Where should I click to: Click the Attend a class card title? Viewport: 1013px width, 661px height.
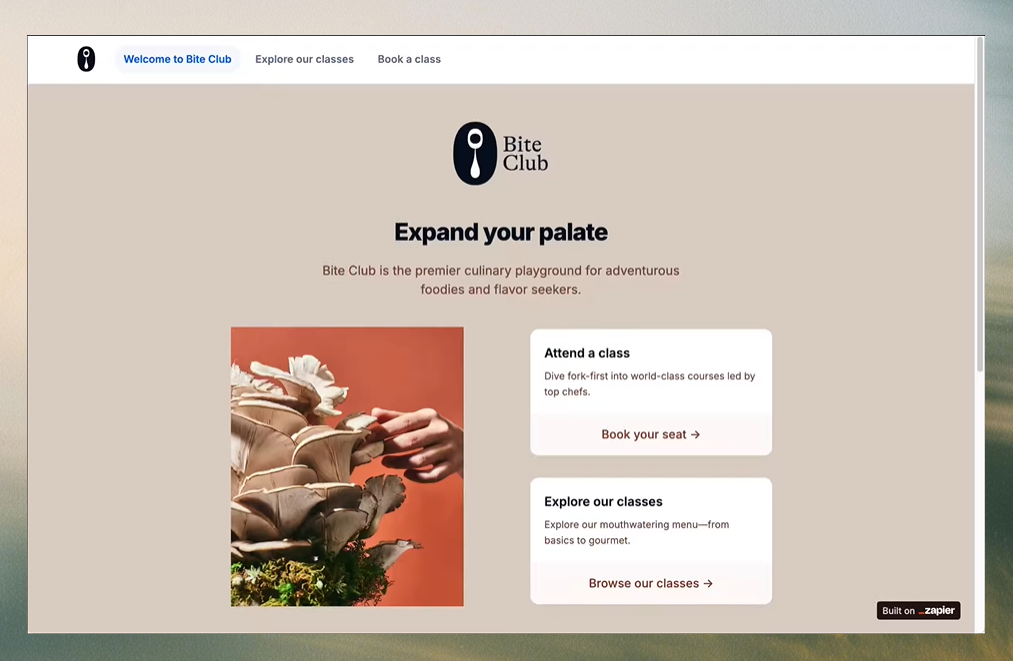click(587, 353)
